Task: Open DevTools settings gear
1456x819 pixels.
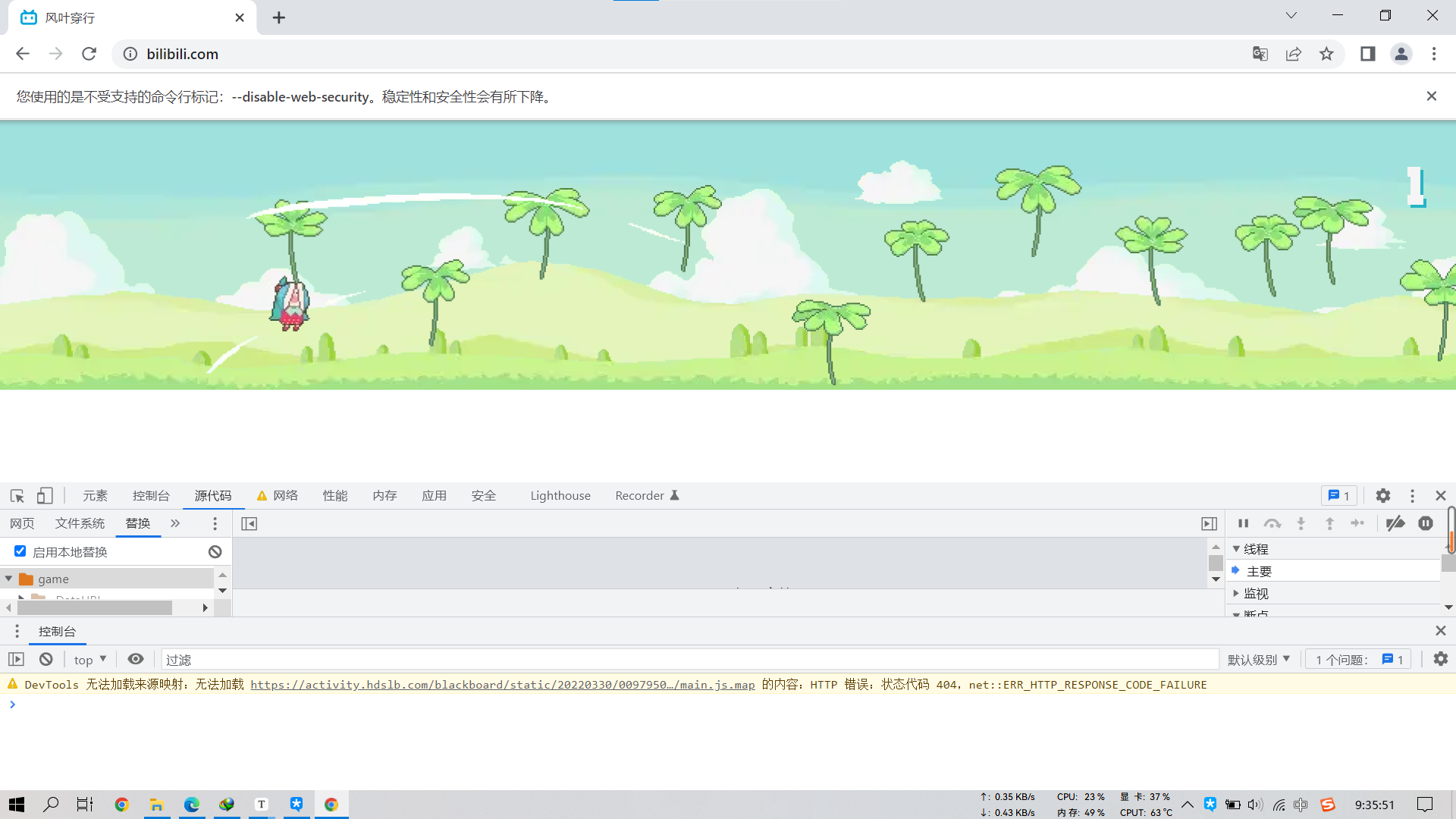Action: 1383,496
